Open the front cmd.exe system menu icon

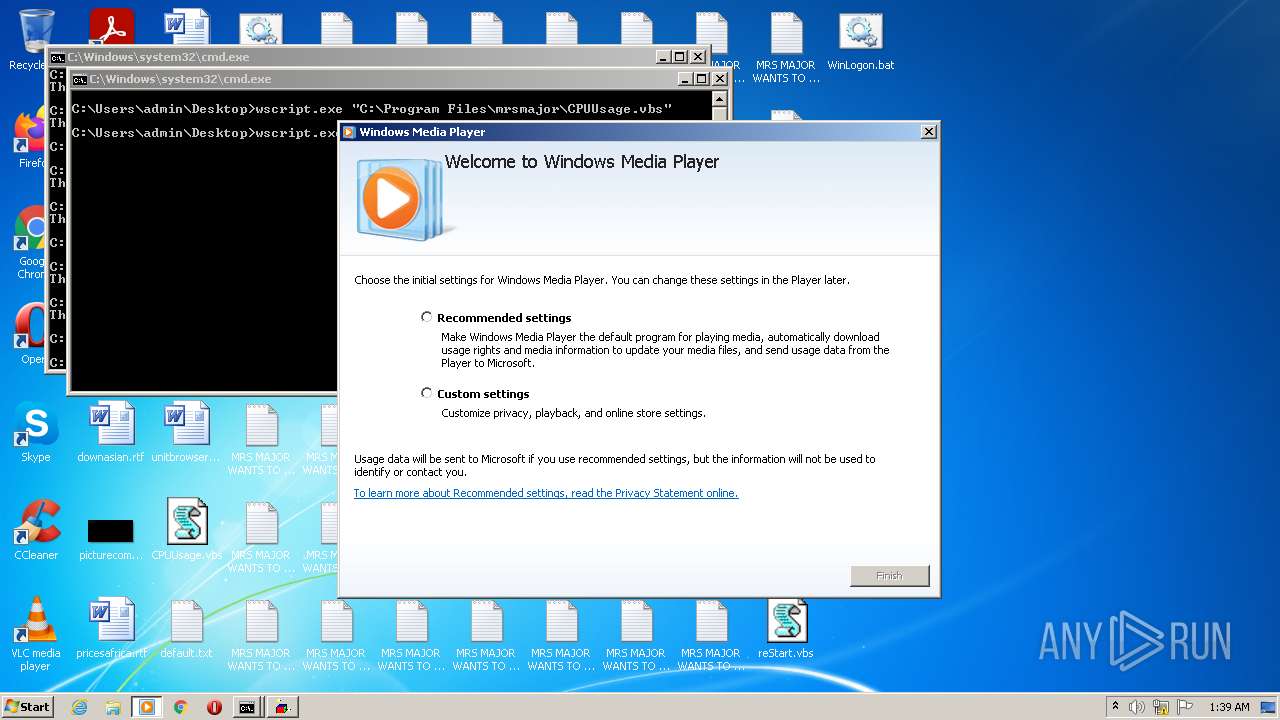point(80,79)
